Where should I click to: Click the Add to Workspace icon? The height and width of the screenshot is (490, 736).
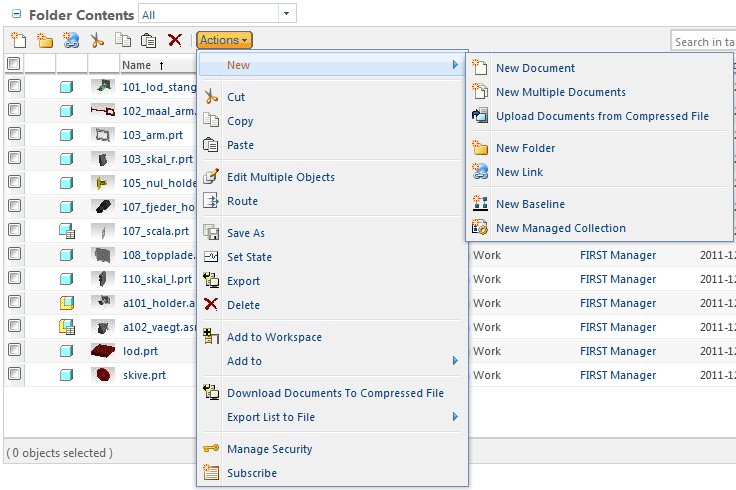211,337
